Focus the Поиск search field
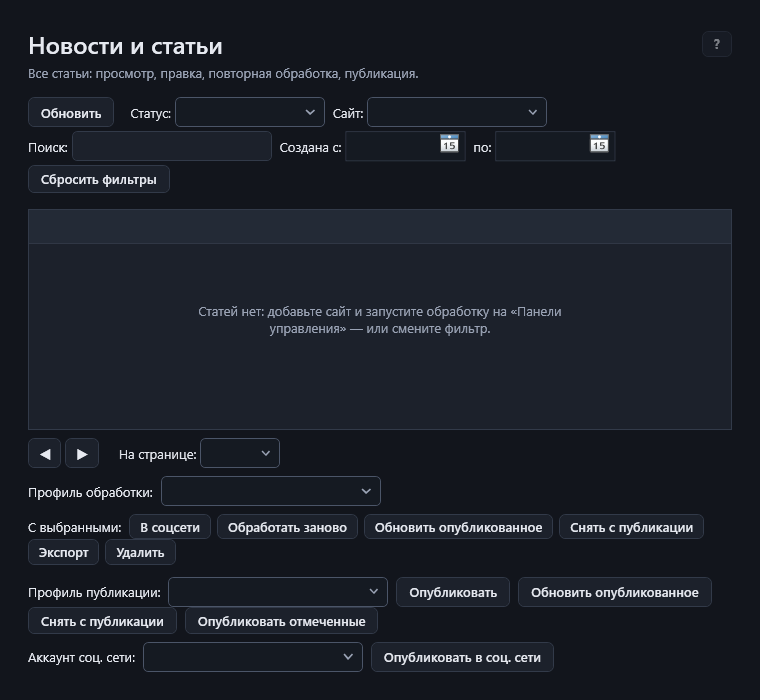The height and width of the screenshot is (700, 760). (172, 146)
